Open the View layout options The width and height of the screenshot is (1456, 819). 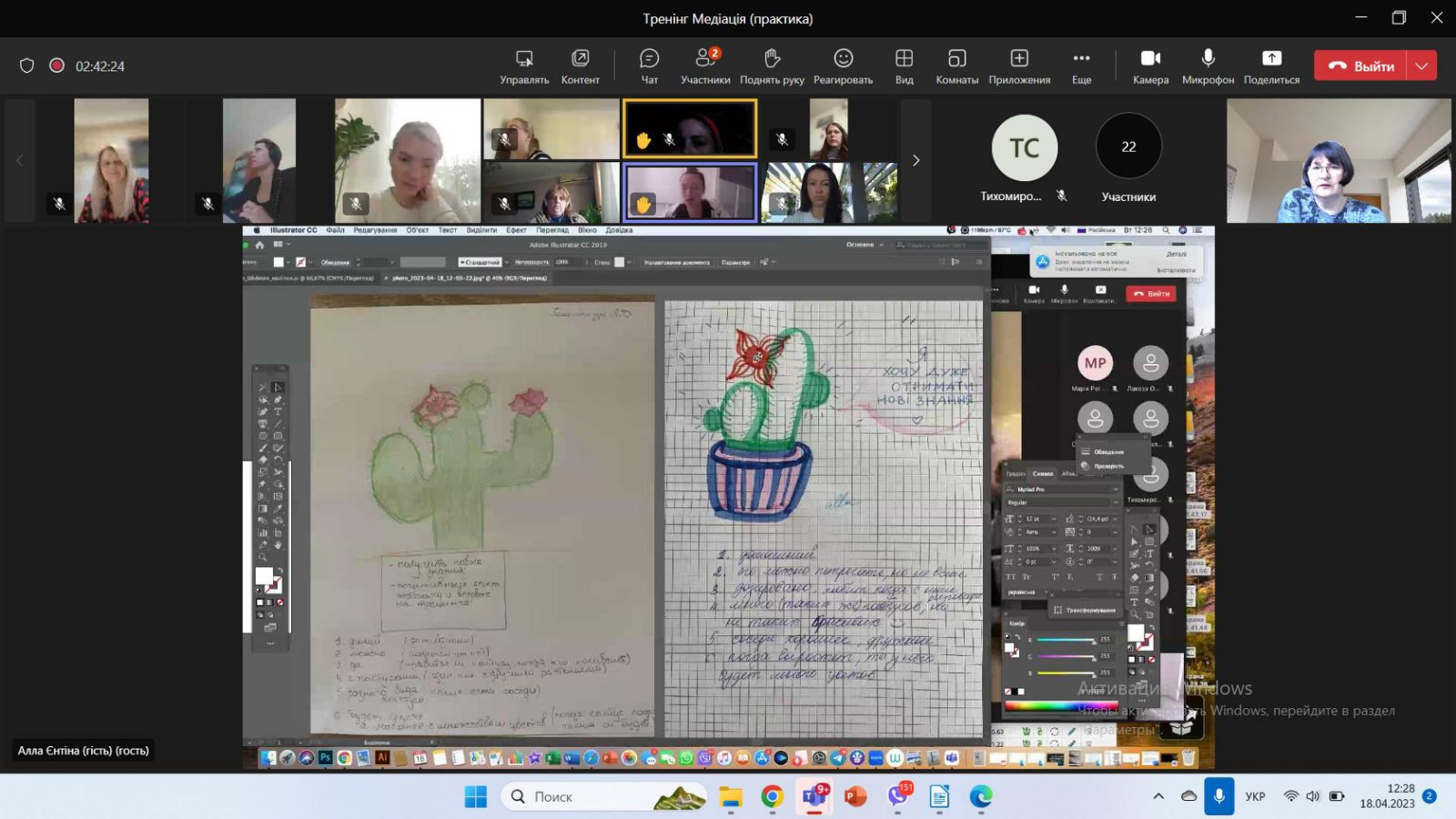(904, 66)
